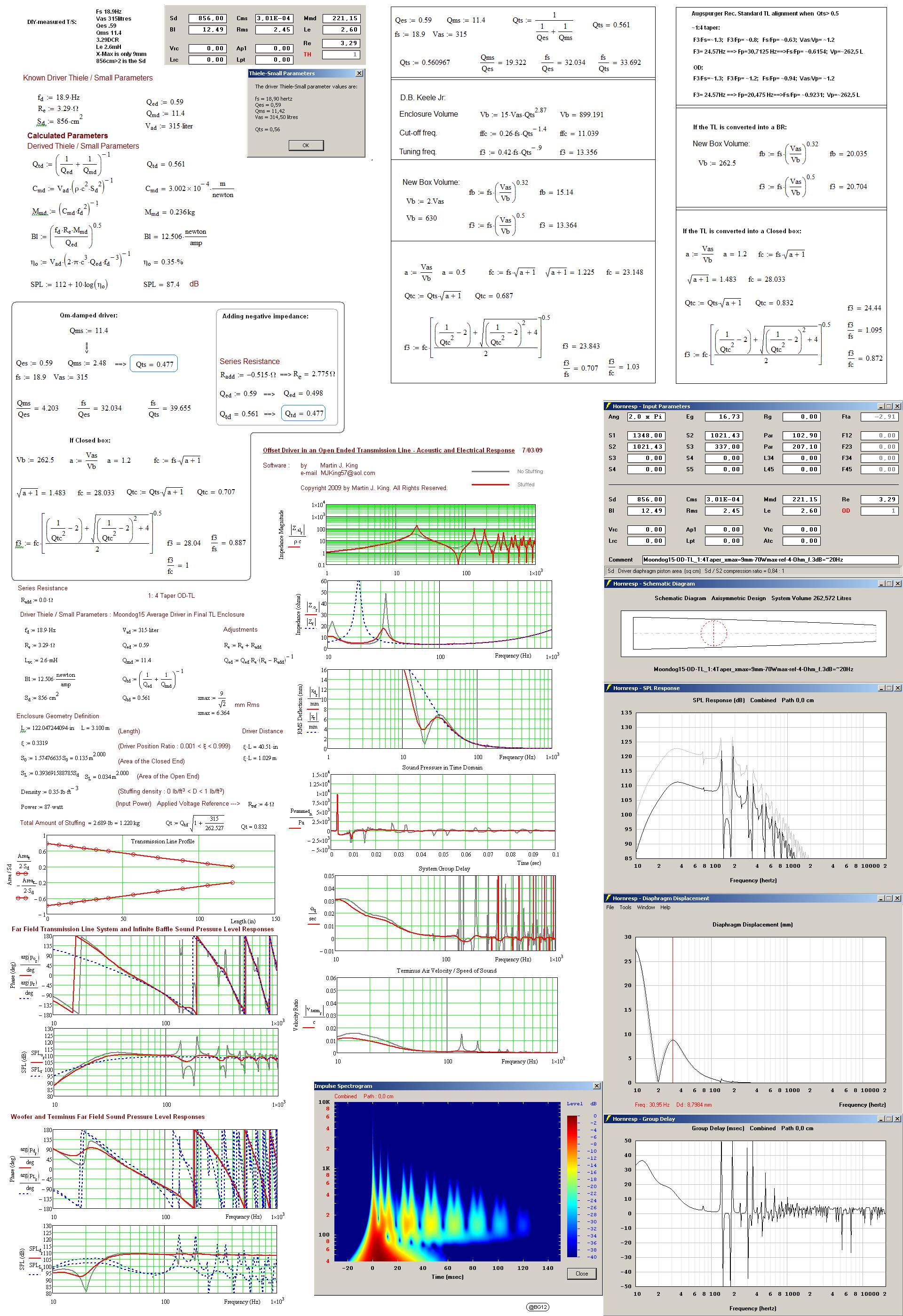The image size is (903, 1316).
Task: Close the Thiele-Small Parameters dialog with its X
Action: 359,73
